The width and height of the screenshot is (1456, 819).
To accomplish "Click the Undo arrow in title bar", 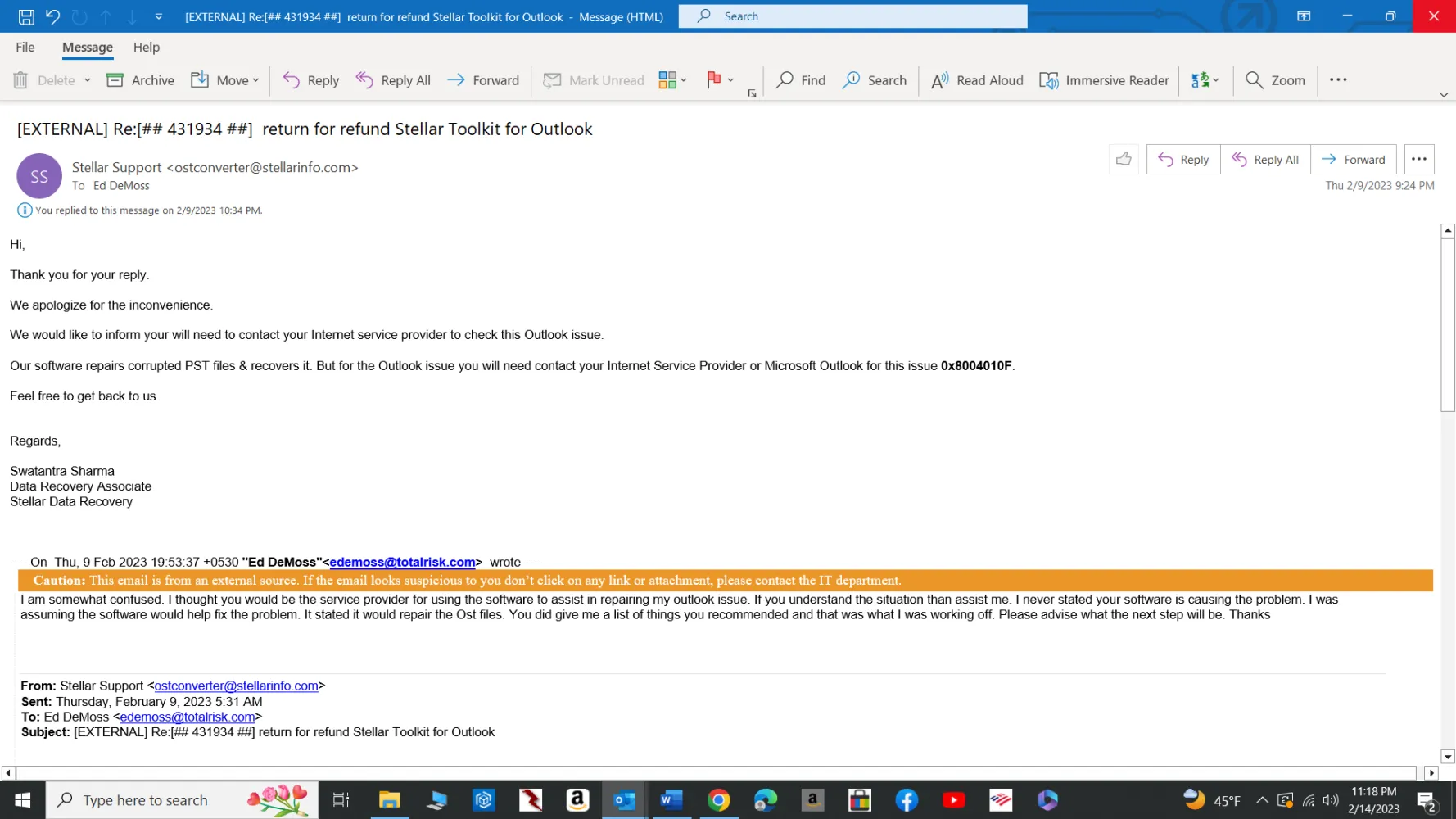I will point(53,16).
